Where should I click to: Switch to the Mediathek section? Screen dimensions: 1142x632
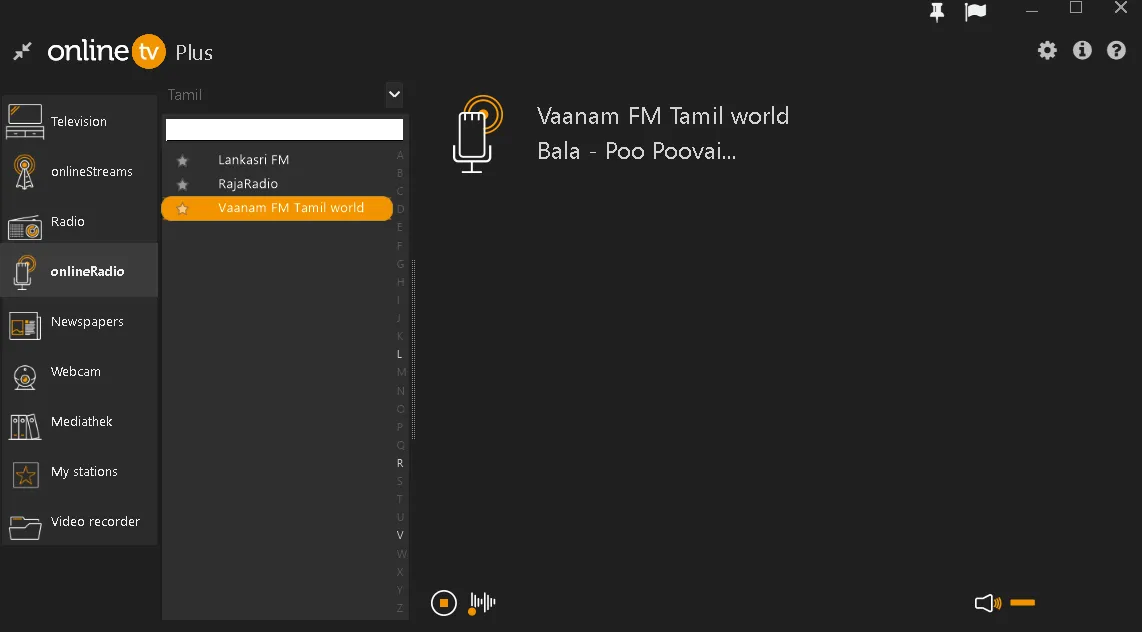click(x=79, y=422)
